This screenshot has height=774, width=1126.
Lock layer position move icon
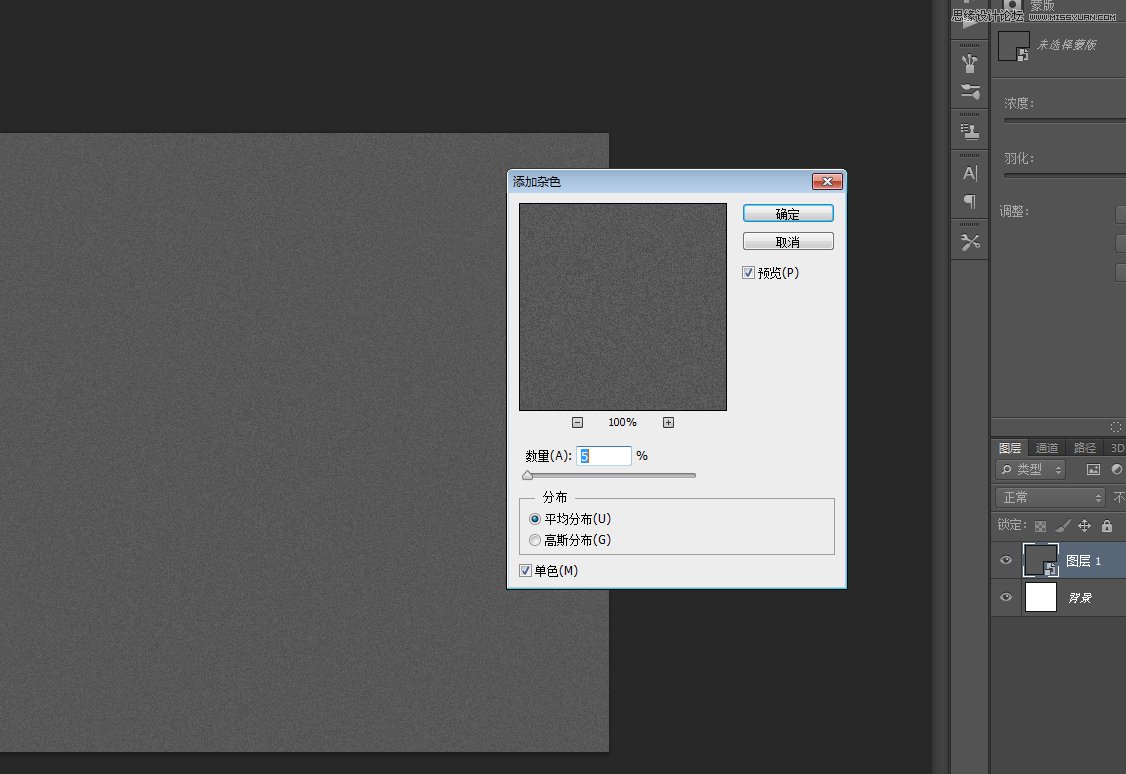point(1084,526)
